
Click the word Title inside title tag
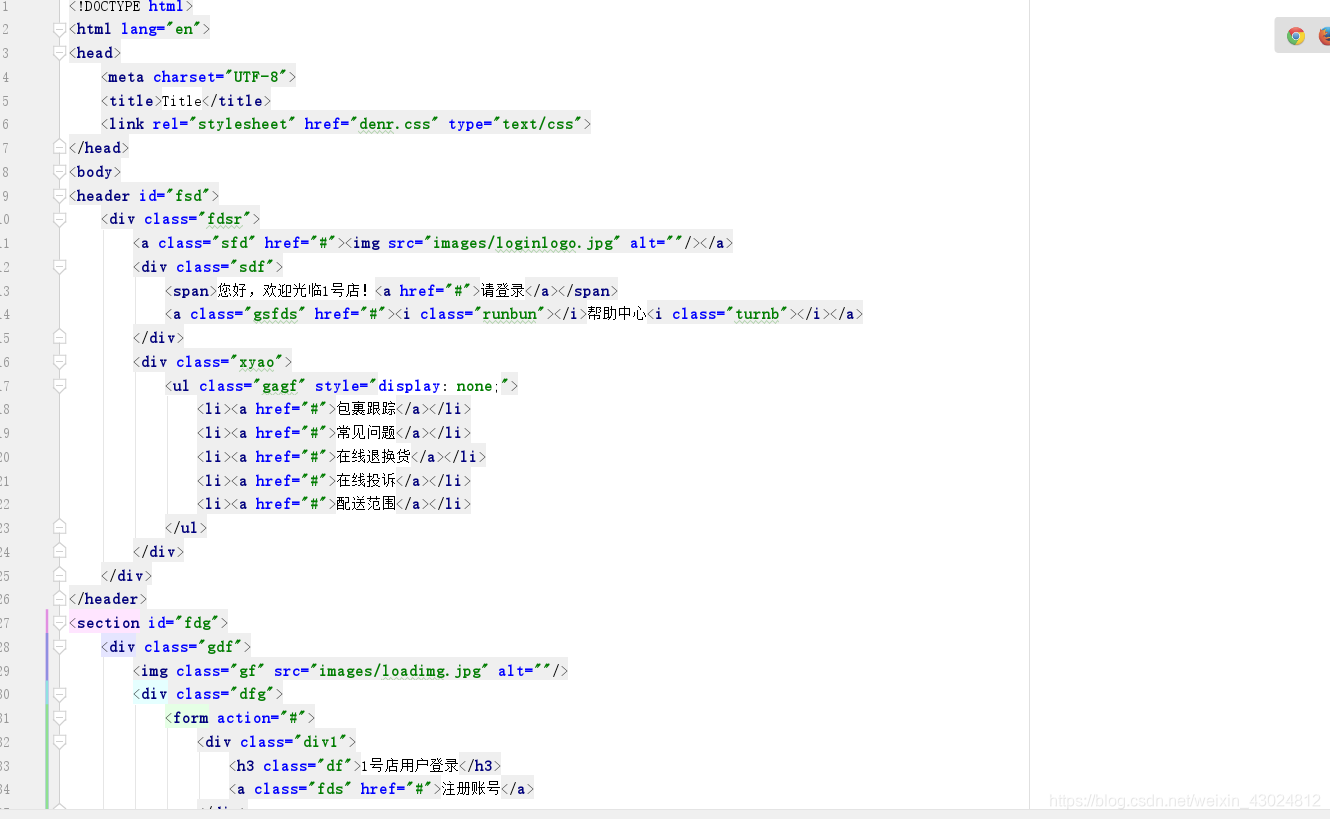click(182, 101)
